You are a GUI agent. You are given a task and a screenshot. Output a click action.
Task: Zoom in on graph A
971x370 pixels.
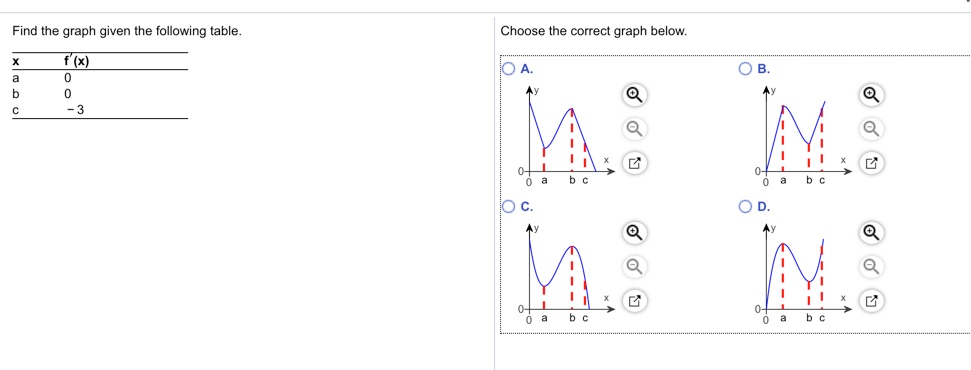pyautogui.click(x=633, y=94)
